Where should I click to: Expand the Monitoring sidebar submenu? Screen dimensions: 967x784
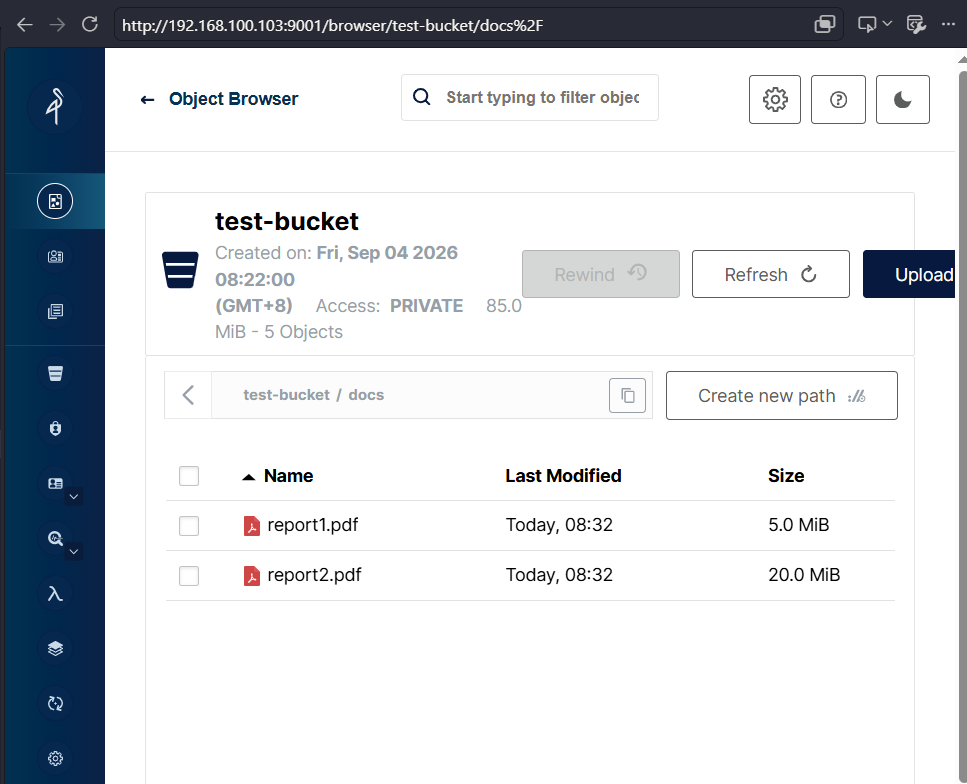click(73, 551)
